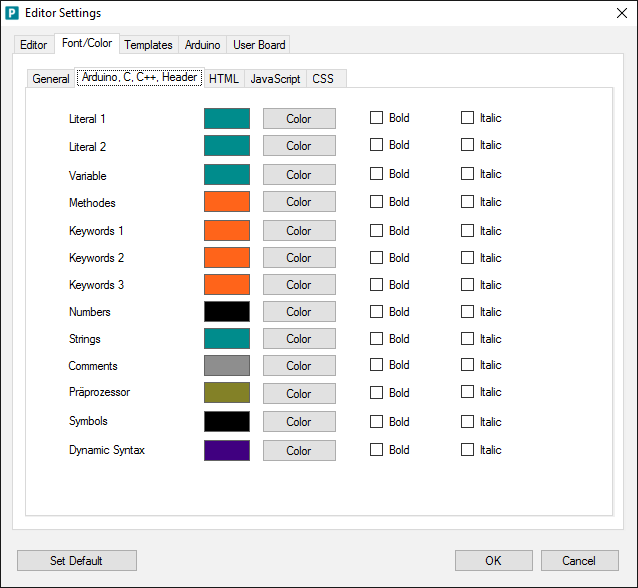This screenshot has height=588, width=638.
Task: Switch to the Editor tab
Action: [x=33, y=45]
